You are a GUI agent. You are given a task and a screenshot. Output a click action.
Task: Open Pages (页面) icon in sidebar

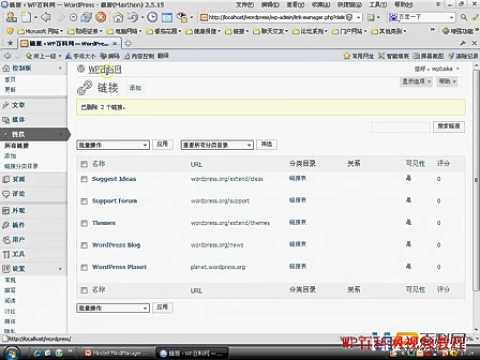(x=6, y=179)
